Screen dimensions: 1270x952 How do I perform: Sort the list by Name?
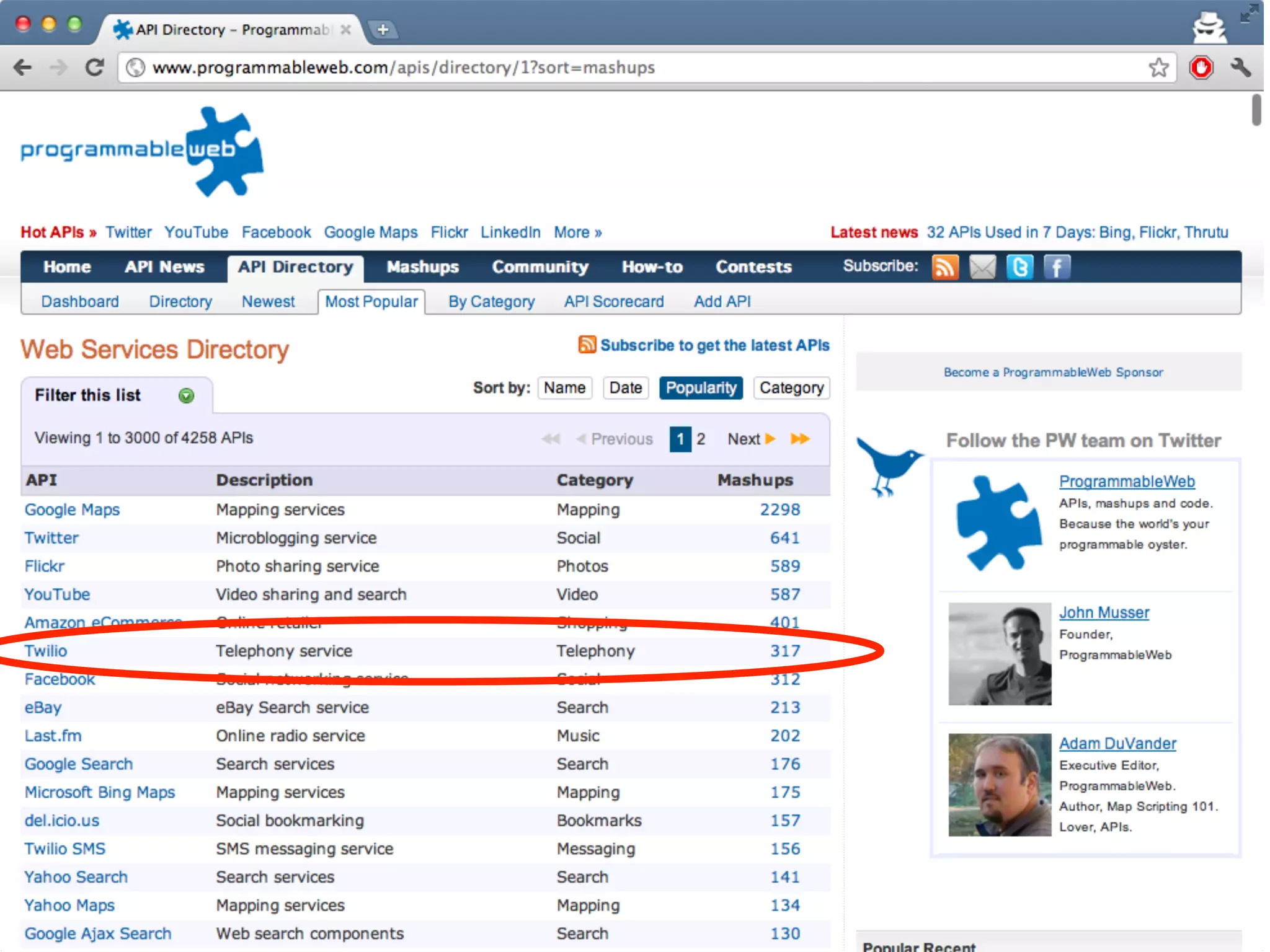(x=564, y=388)
